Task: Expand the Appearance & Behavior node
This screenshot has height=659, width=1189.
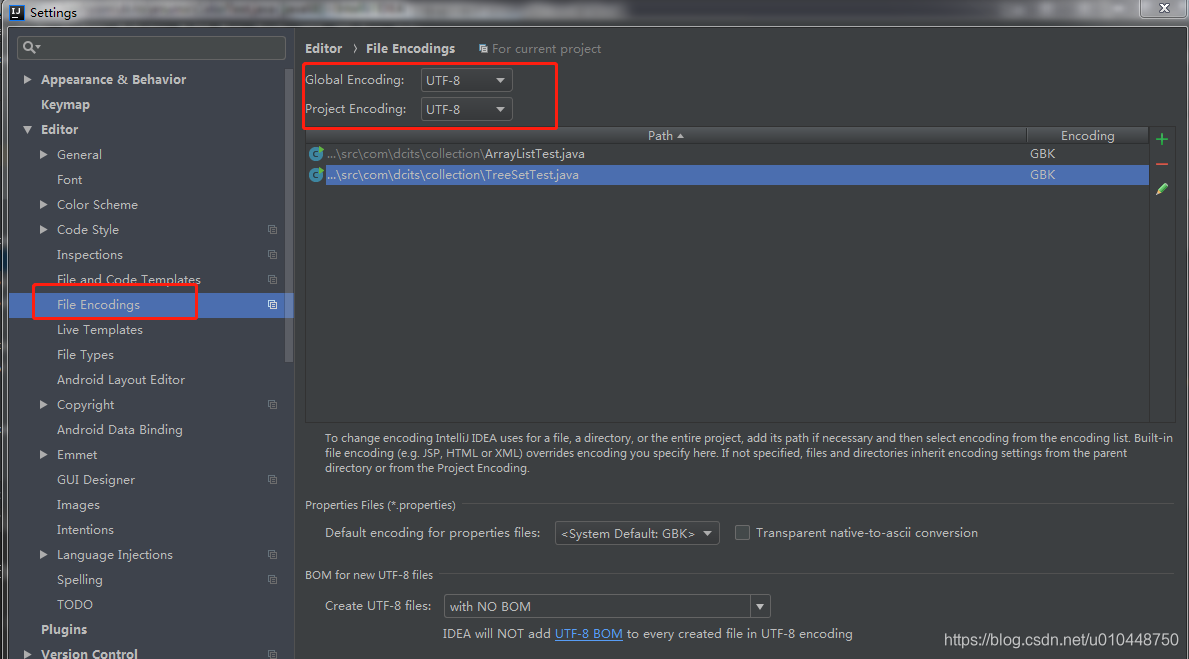Action: click(27, 80)
